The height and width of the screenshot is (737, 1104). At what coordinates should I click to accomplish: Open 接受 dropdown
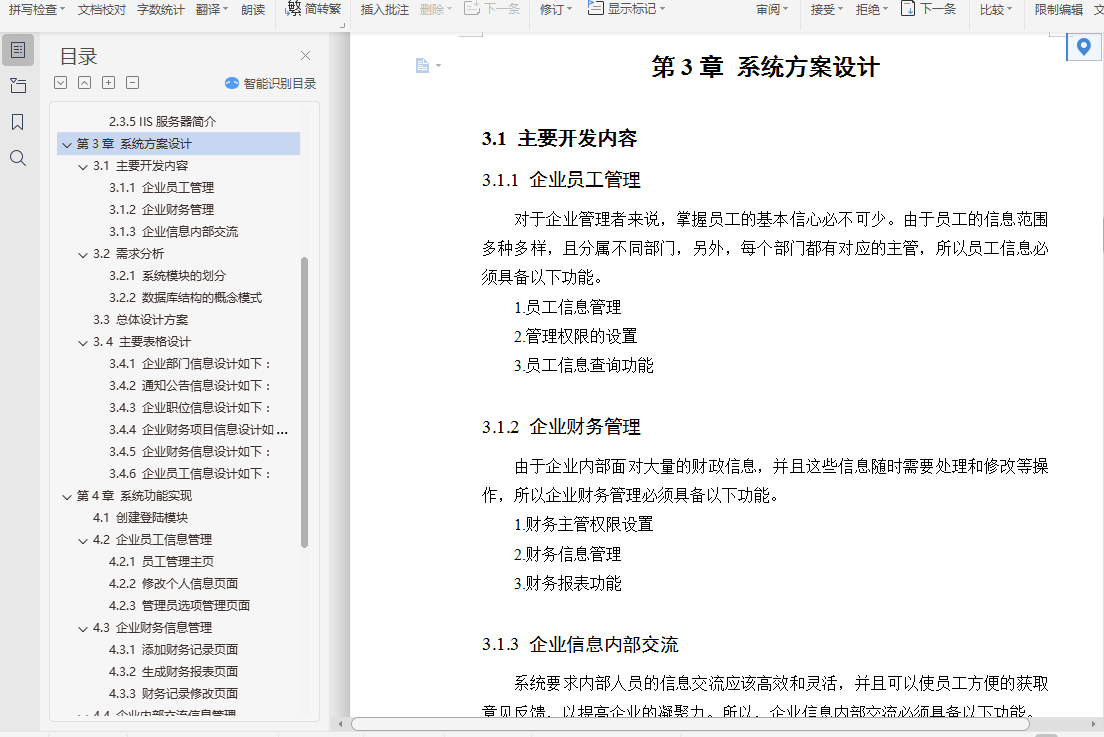point(827,9)
